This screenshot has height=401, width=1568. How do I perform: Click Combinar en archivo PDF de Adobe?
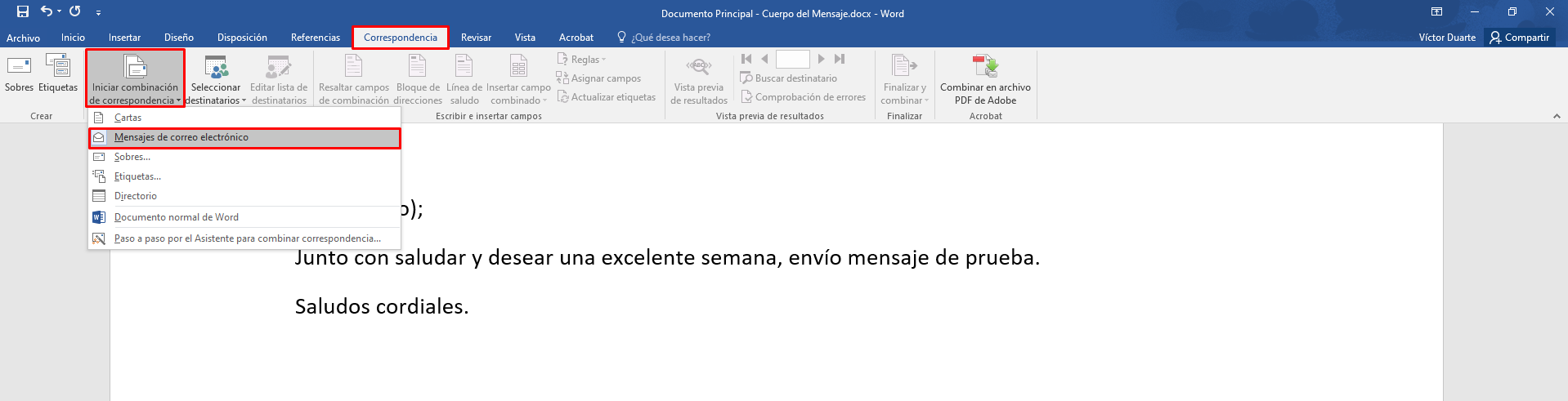[985, 79]
